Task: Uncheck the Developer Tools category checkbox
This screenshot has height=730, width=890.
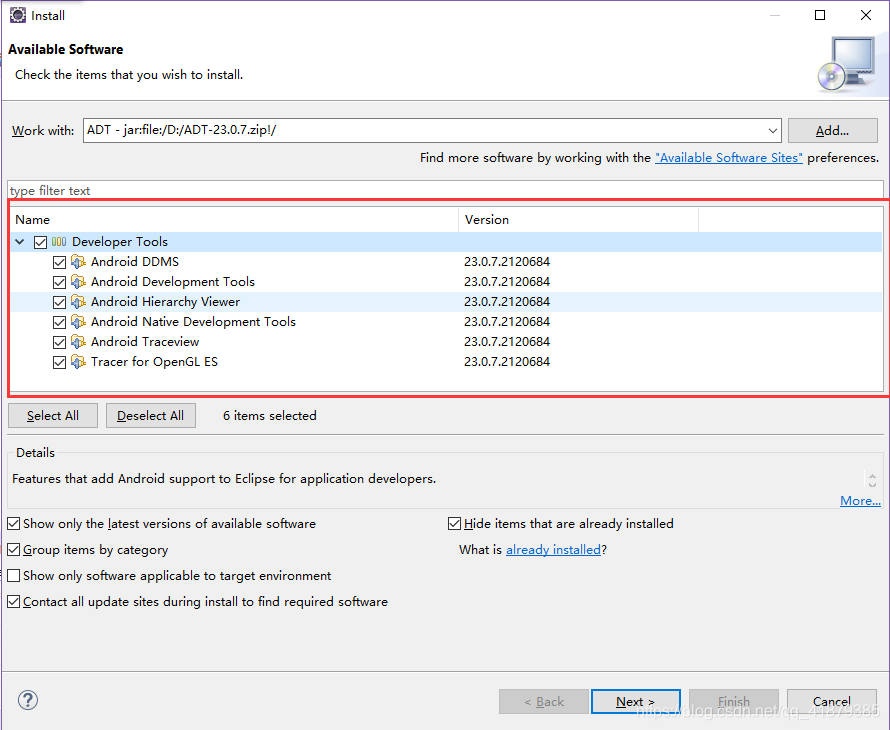Action: 40,242
